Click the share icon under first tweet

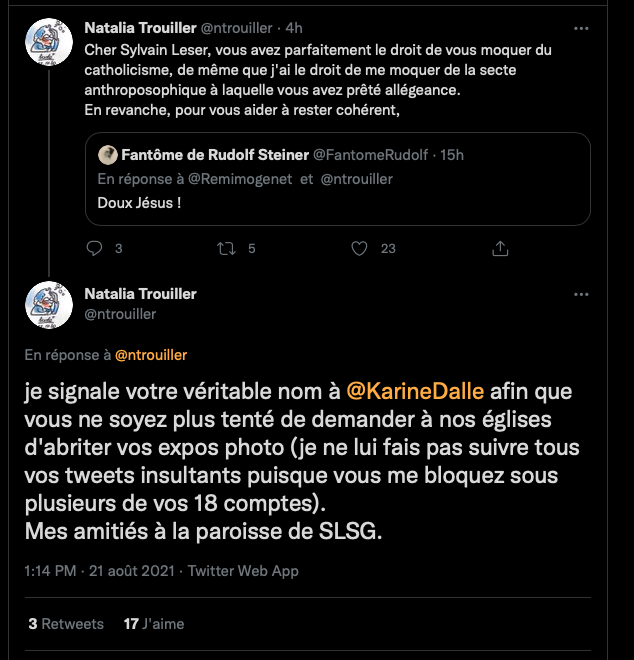(x=501, y=249)
